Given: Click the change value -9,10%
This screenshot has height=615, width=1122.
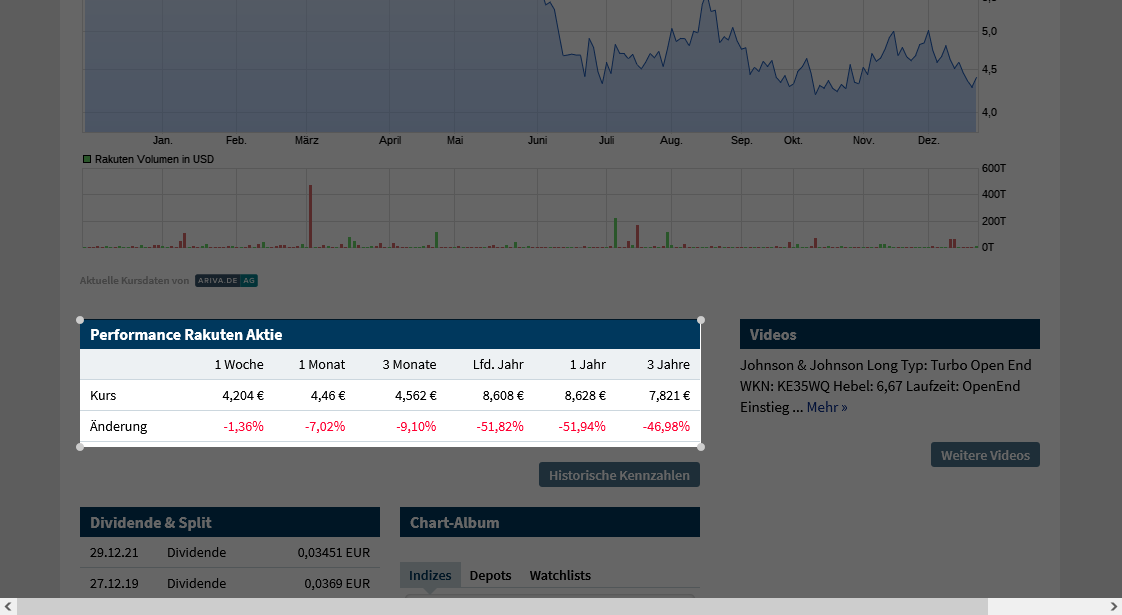Looking at the screenshot, I should (416, 426).
